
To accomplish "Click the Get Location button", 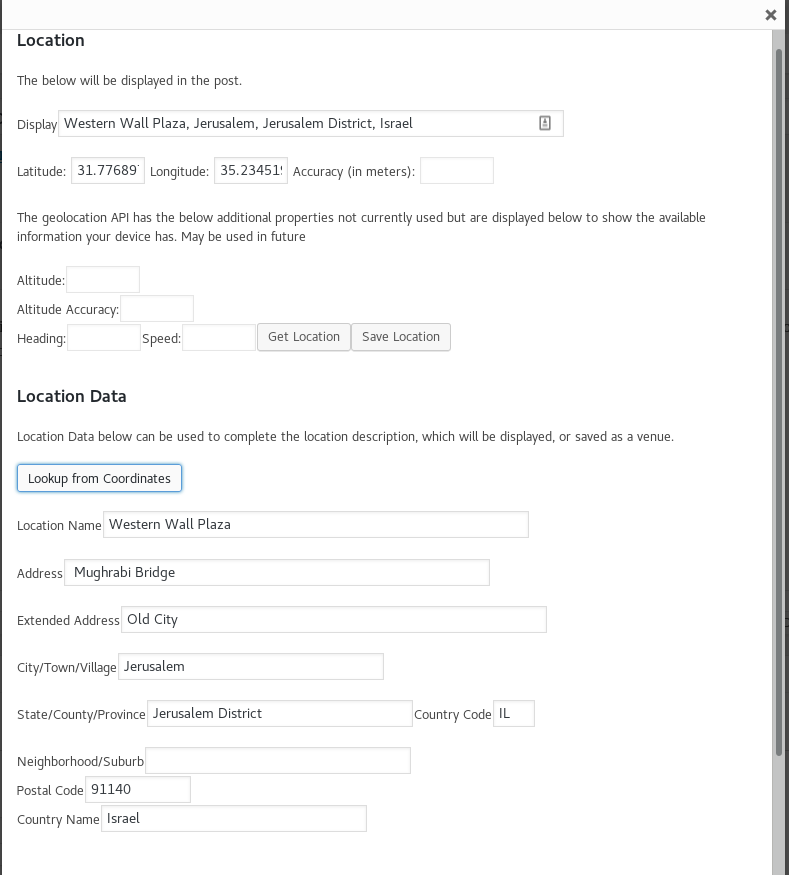I will coord(304,337).
